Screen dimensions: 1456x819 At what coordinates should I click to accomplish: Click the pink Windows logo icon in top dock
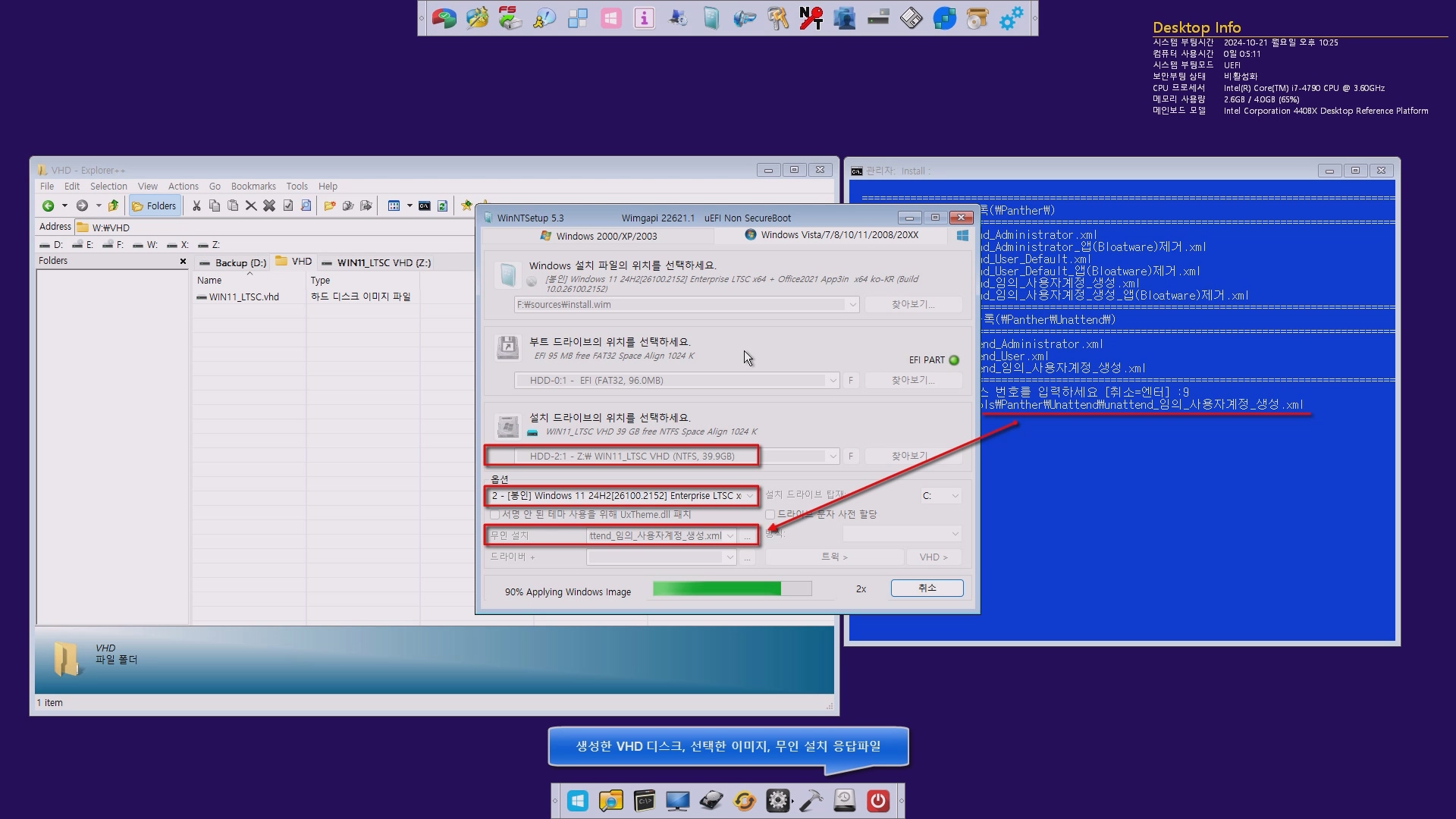pyautogui.click(x=610, y=17)
